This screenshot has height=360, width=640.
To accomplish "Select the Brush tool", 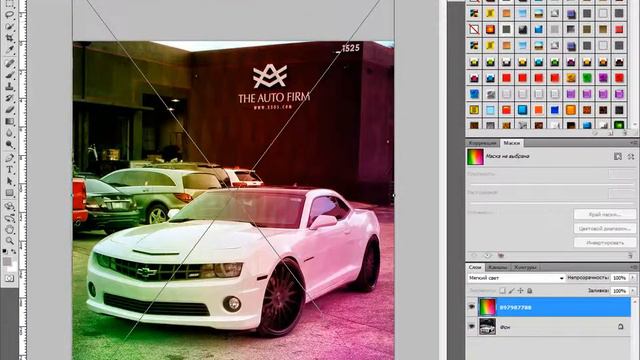I will [x=9, y=75].
